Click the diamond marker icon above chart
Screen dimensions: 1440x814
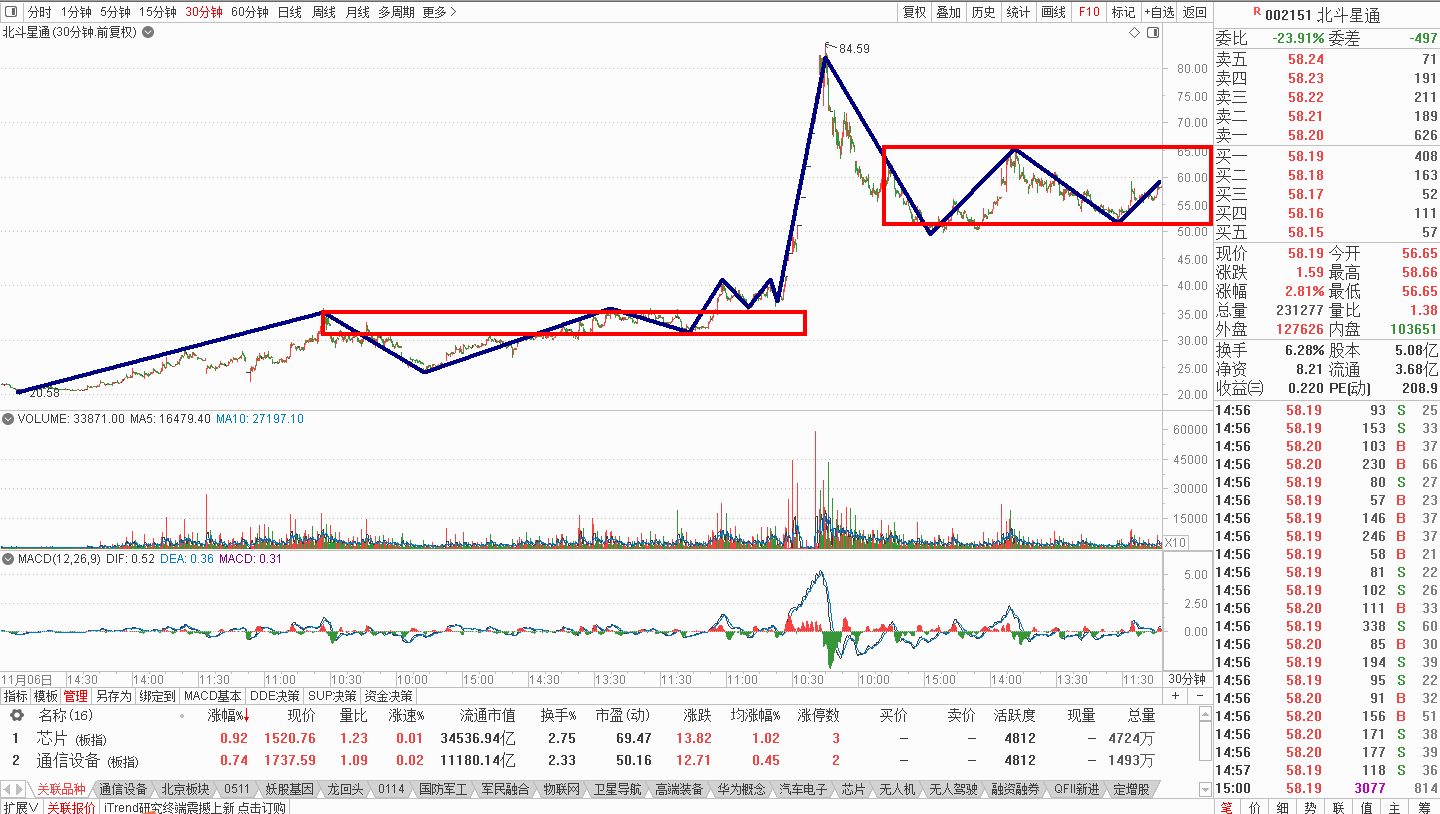(1134, 32)
